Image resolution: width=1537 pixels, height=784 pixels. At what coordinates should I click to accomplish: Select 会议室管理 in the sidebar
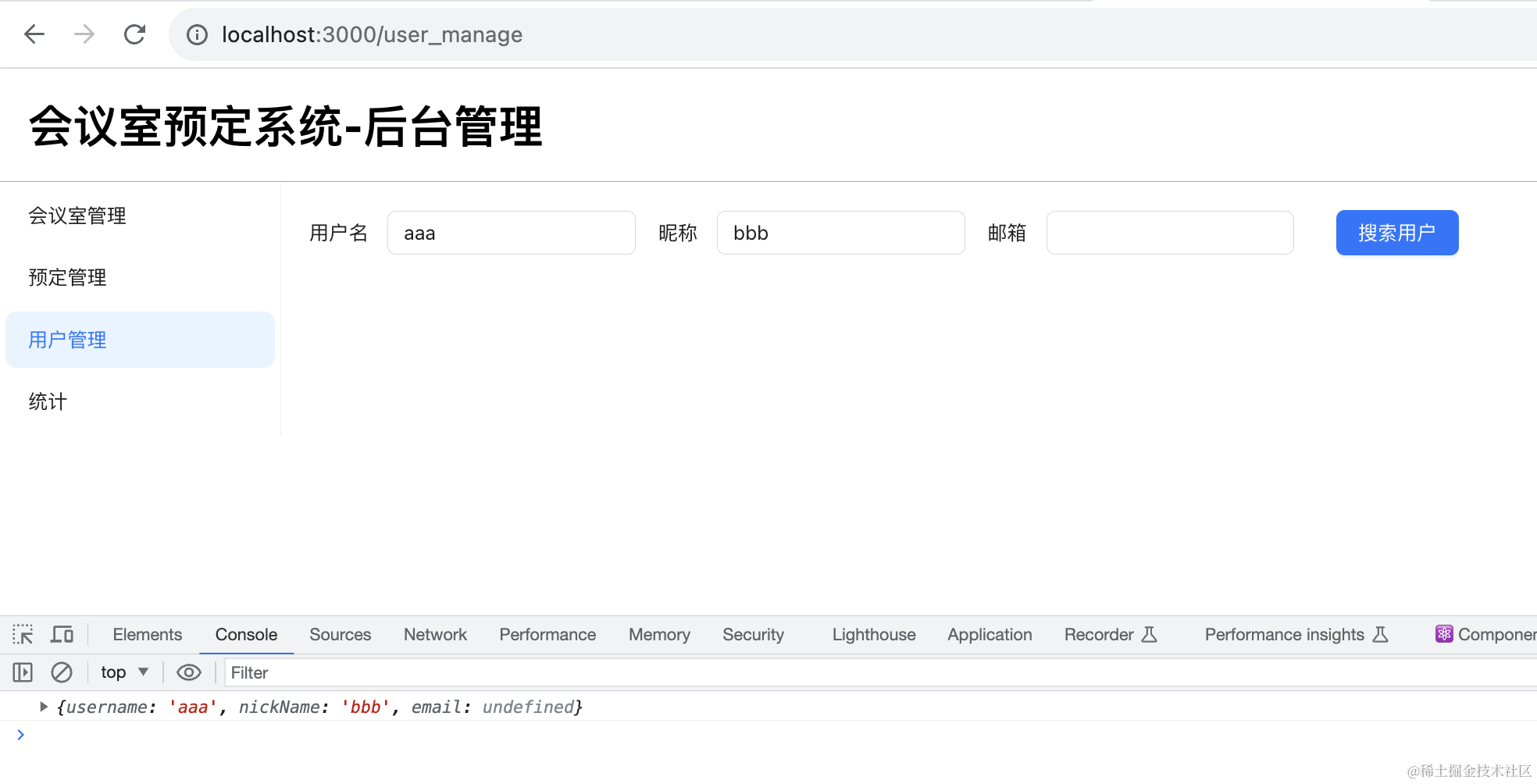(77, 216)
